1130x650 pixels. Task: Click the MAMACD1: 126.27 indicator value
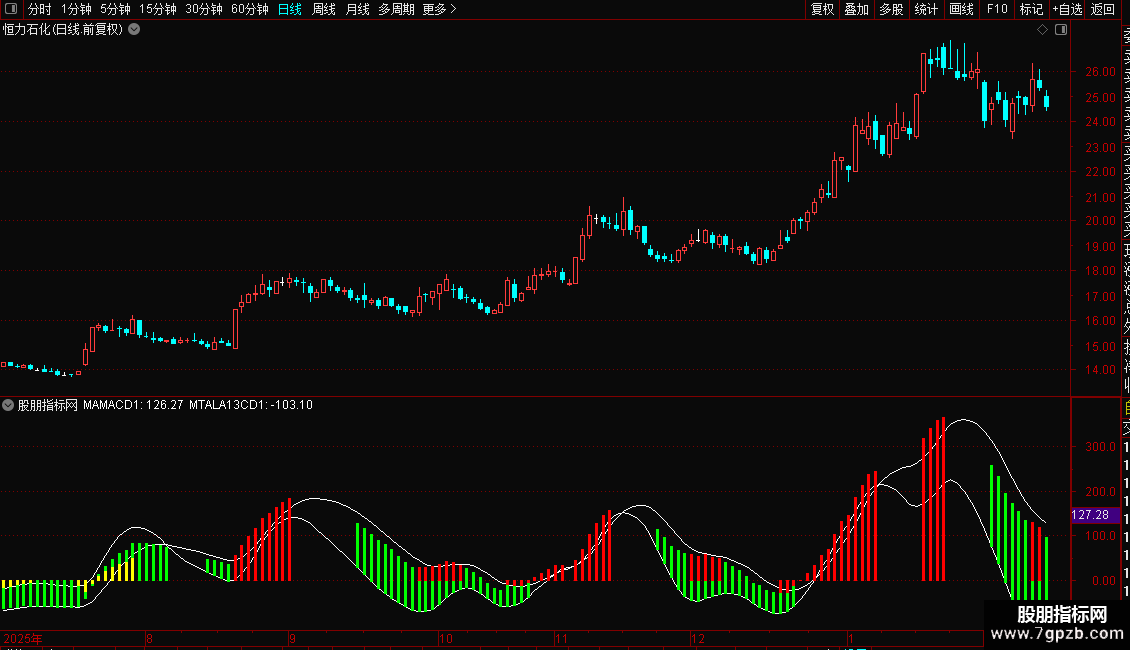click(x=133, y=405)
